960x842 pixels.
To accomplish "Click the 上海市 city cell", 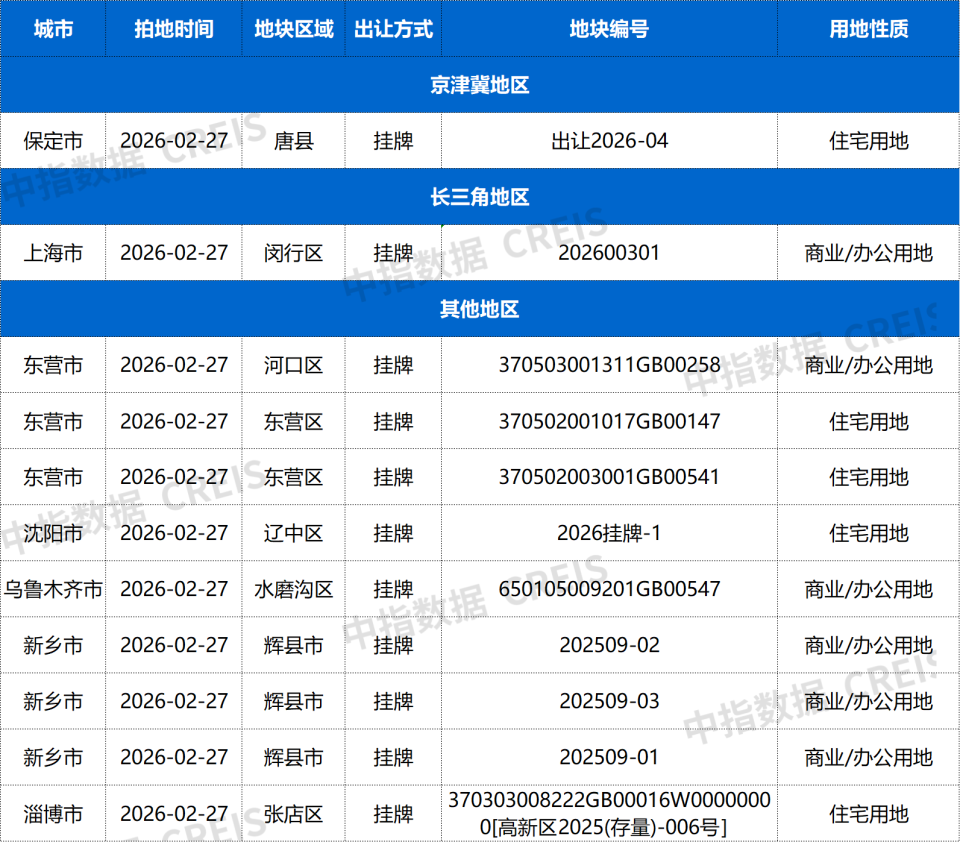I will 53,253.
